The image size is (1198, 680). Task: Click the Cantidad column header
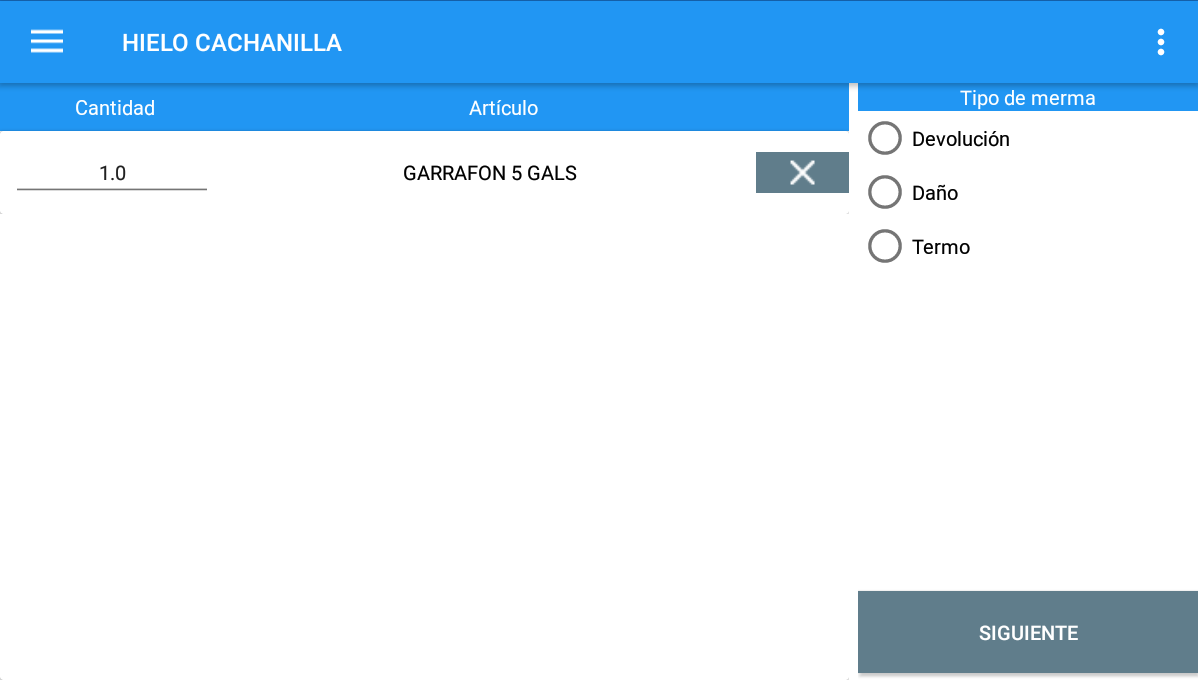pyautogui.click(x=115, y=108)
